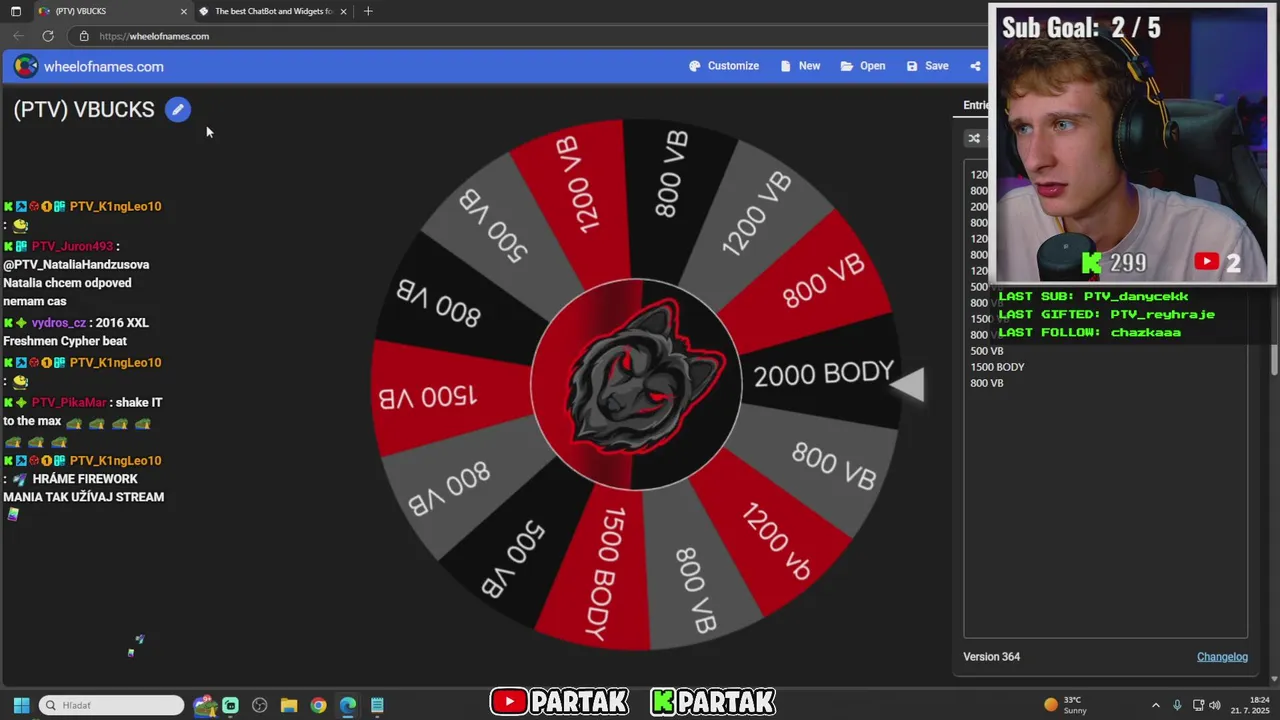Create a New wheel
The height and width of the screenshot is (720, 1280).
801,66
